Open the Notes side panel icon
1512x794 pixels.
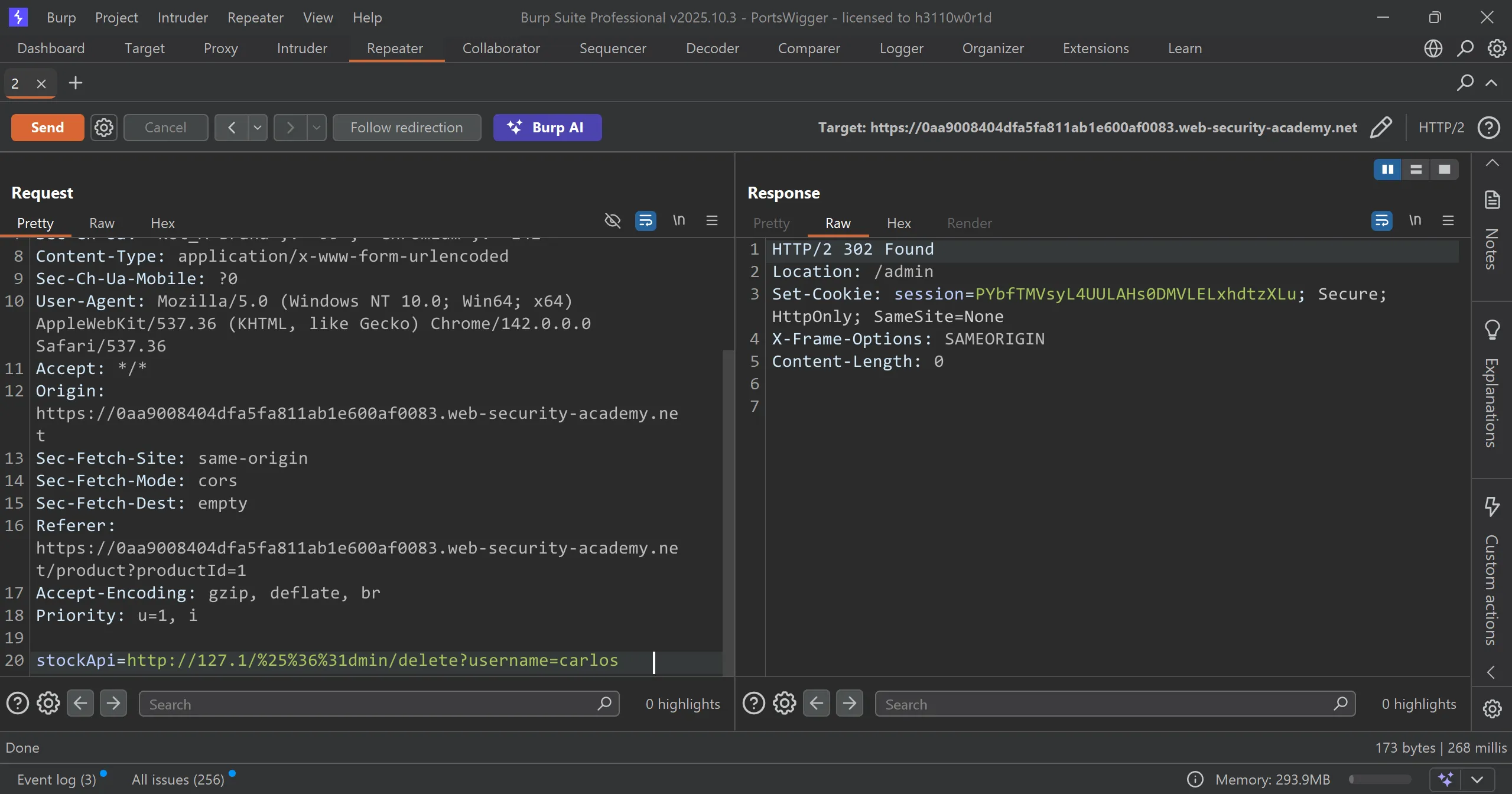(x=1492, y=200)
